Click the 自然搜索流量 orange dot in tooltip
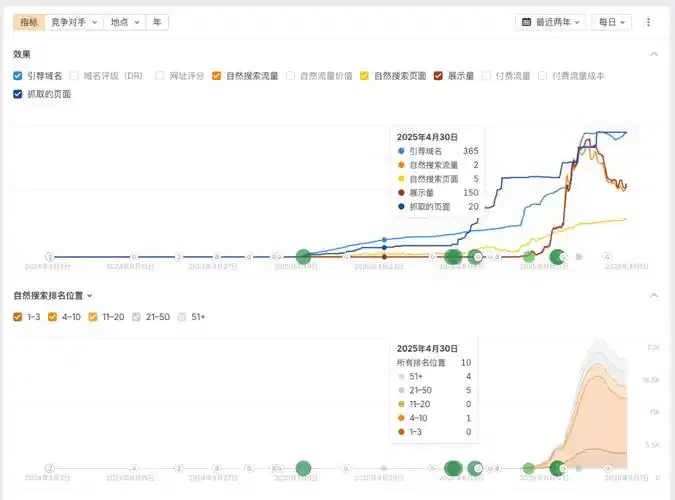Image resolution: width=675 pixels, height=500 pixels. point(401,165)
